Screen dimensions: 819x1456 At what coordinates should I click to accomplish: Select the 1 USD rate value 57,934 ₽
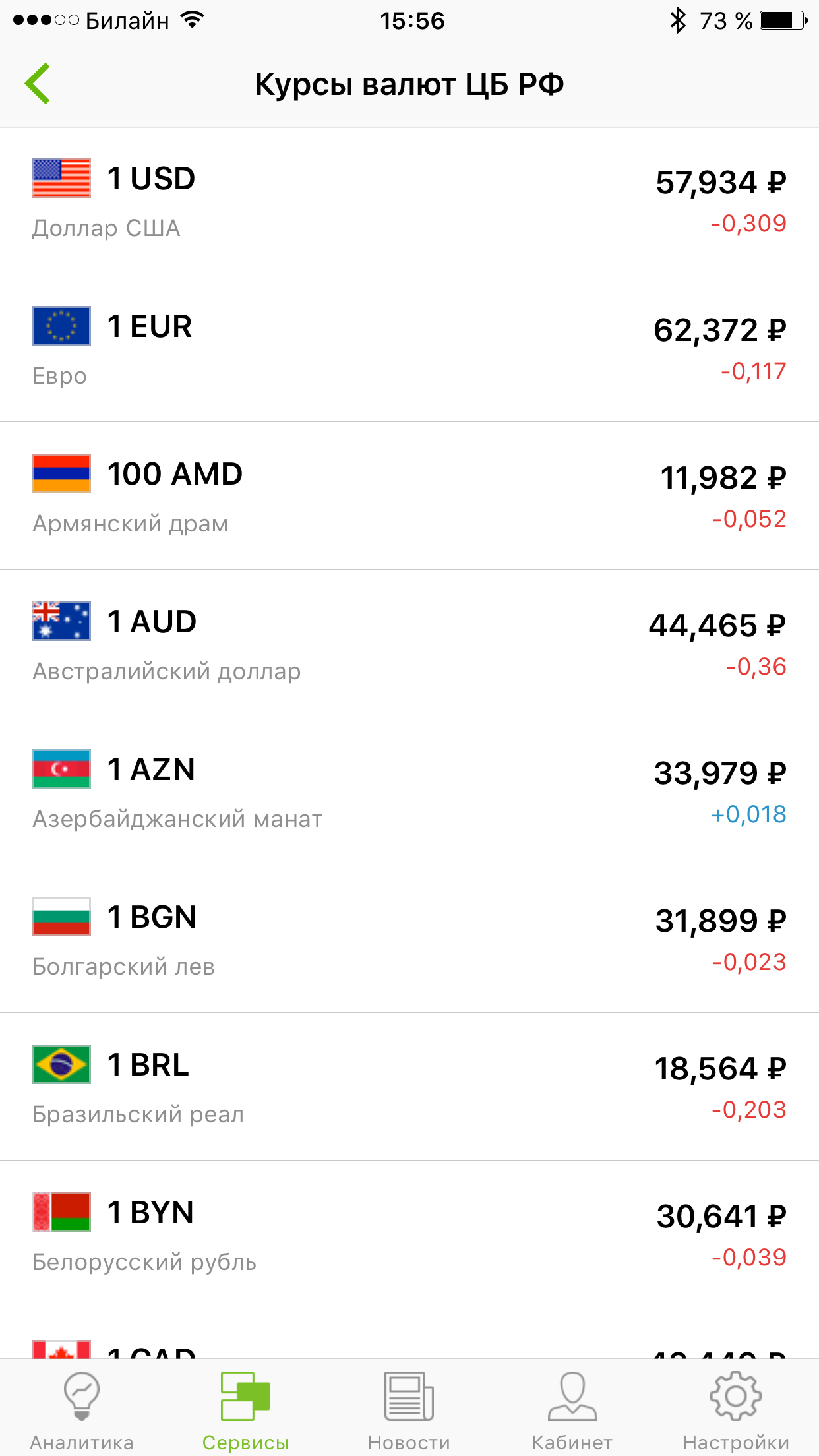point(721,183)
